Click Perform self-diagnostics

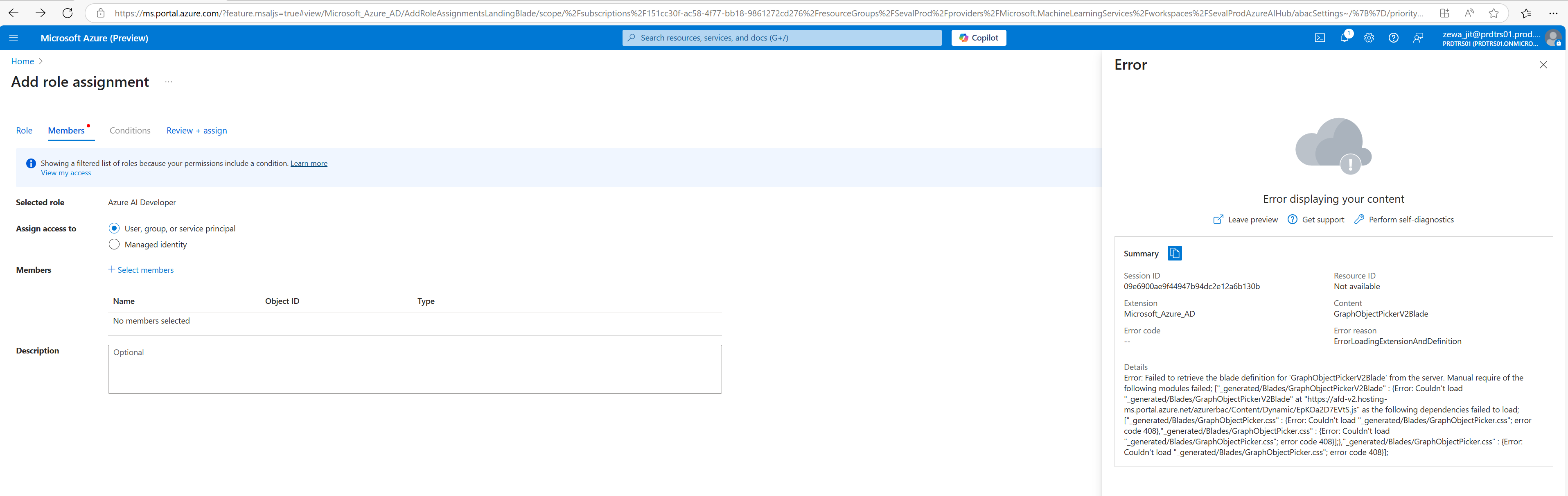click(x=1403, y=220)
